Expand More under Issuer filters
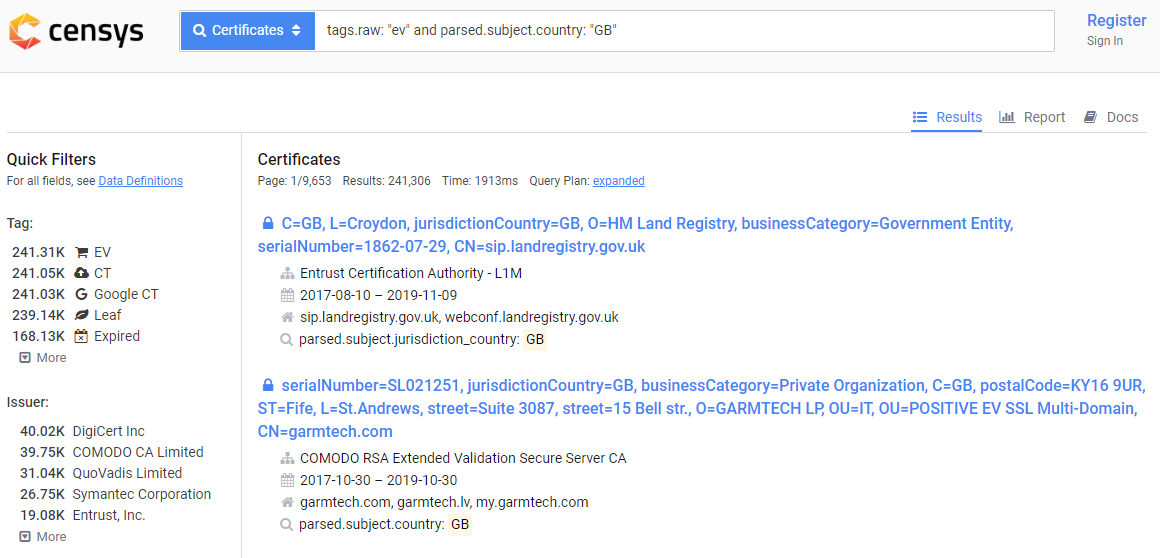 [43, 537]
